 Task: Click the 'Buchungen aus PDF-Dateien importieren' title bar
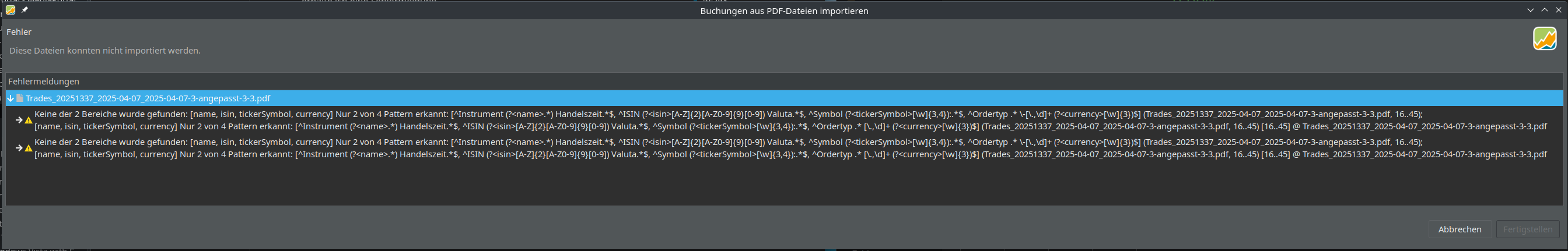[x=784, y=10]
